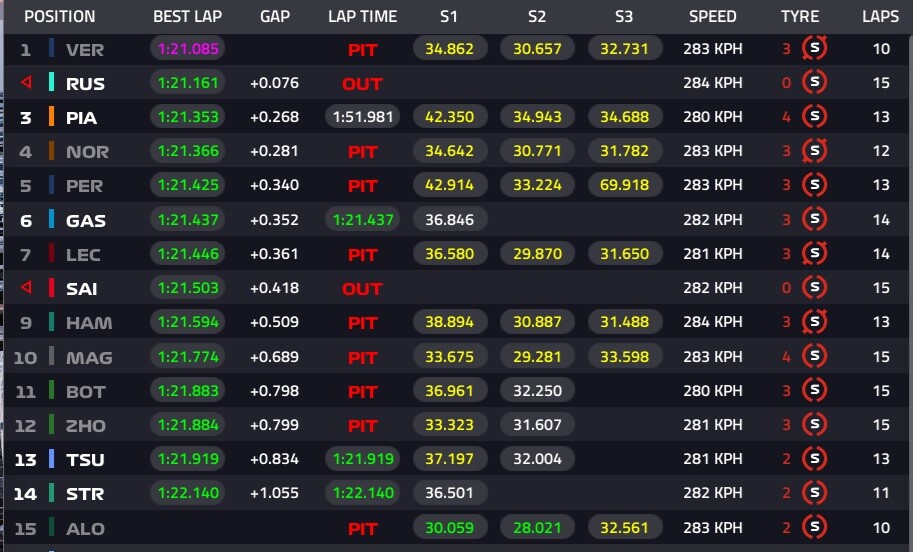Click the GAP column header

coord(274,17)
